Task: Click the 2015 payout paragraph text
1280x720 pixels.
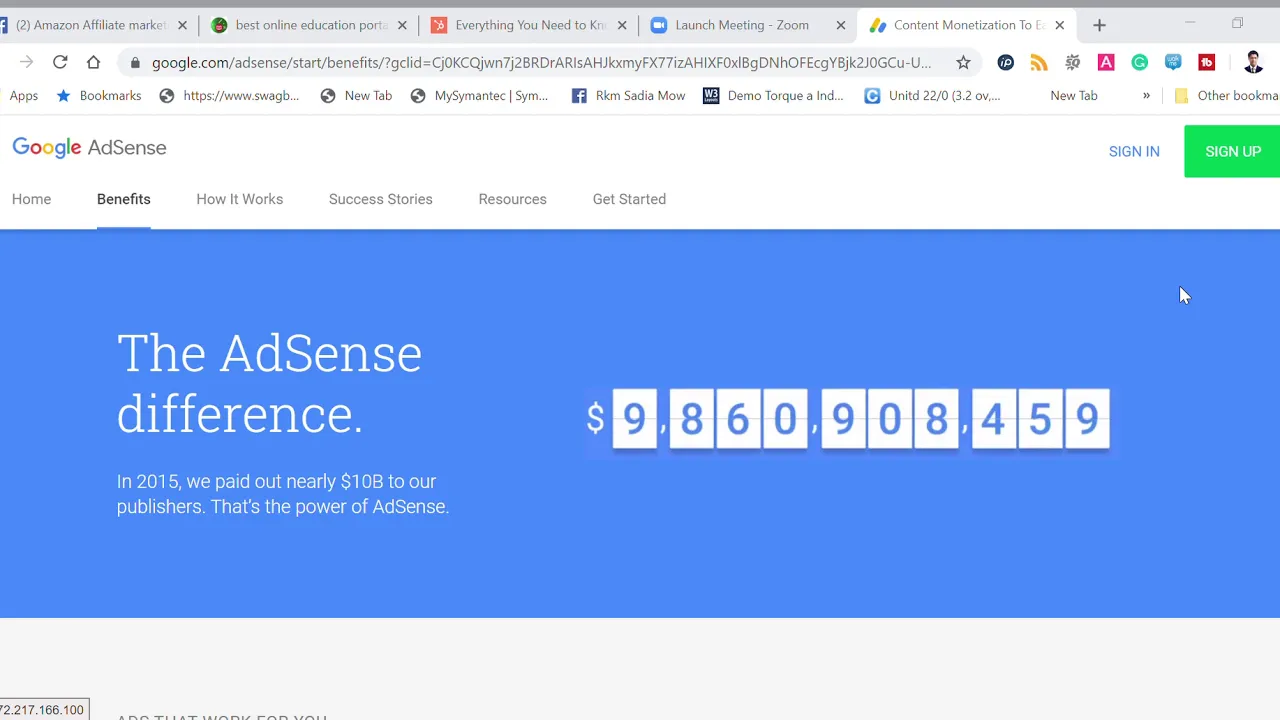Action: pos(283,494)
